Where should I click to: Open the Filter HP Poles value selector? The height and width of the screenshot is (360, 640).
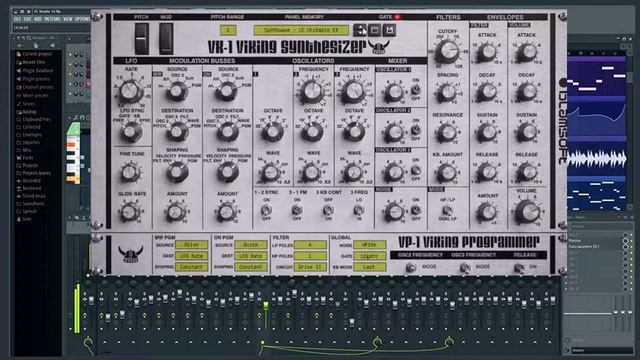point(310,256)
